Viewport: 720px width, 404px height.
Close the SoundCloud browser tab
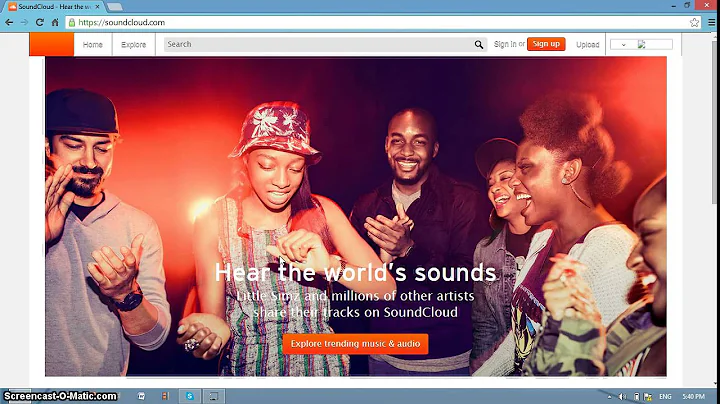(x=97, y=7)
